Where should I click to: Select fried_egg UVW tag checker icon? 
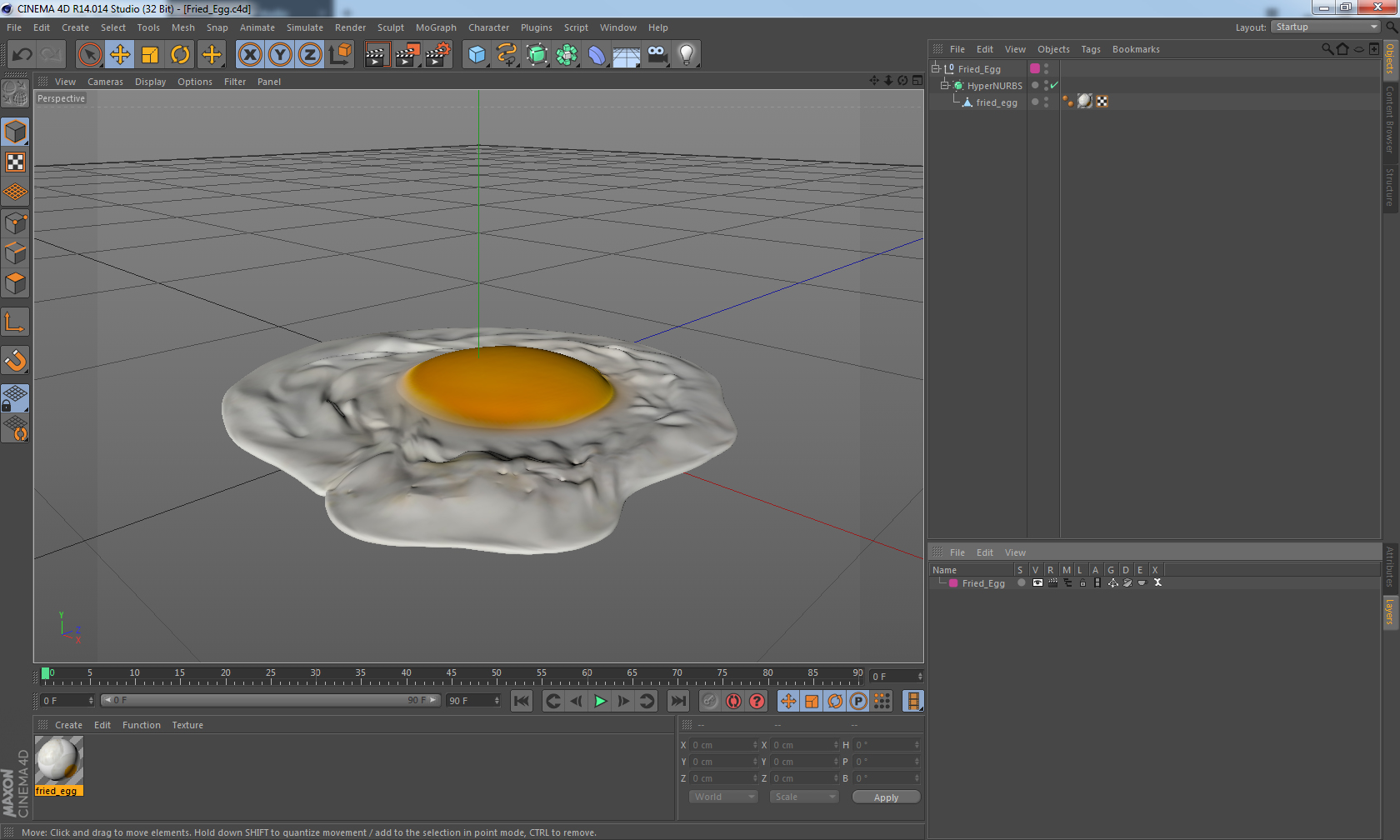1102,101
